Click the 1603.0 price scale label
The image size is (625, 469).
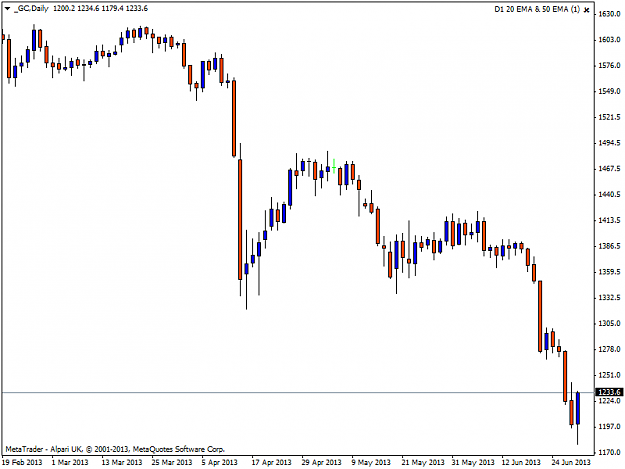609,39
